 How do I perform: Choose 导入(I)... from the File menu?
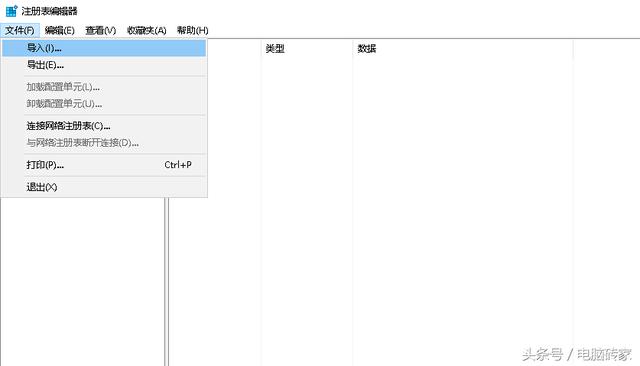tap(104, 48)
